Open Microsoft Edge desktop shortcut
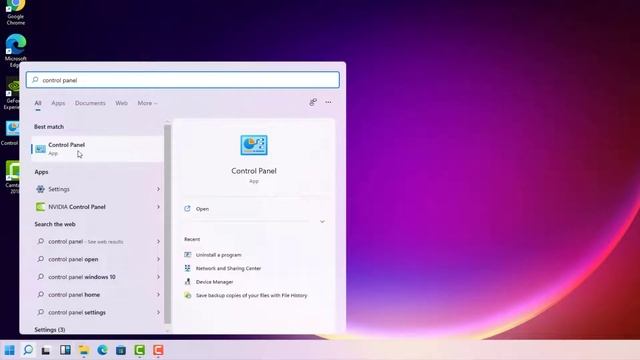The width and height of the screenshot is (640, 360). click(16, 50)
